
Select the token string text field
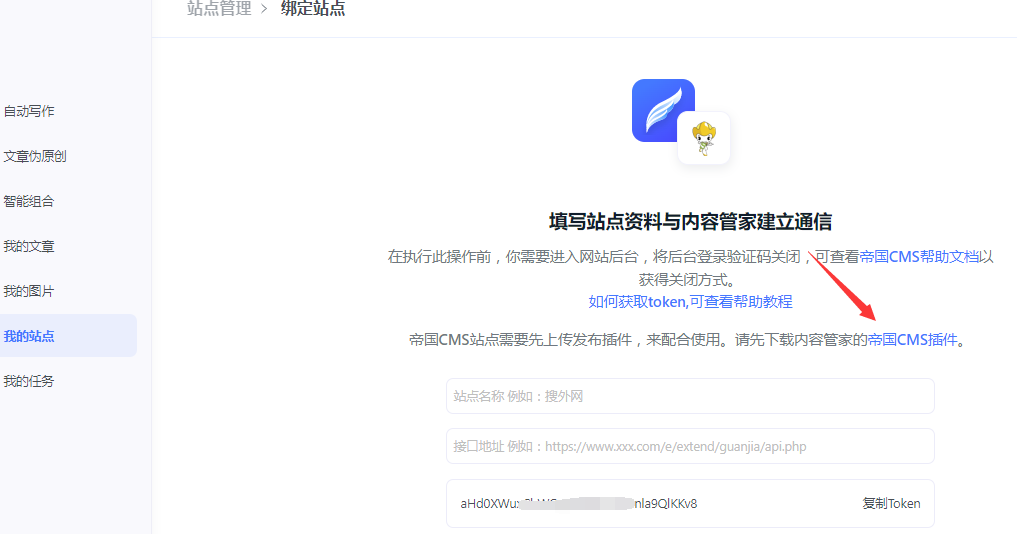click(640, 503)
